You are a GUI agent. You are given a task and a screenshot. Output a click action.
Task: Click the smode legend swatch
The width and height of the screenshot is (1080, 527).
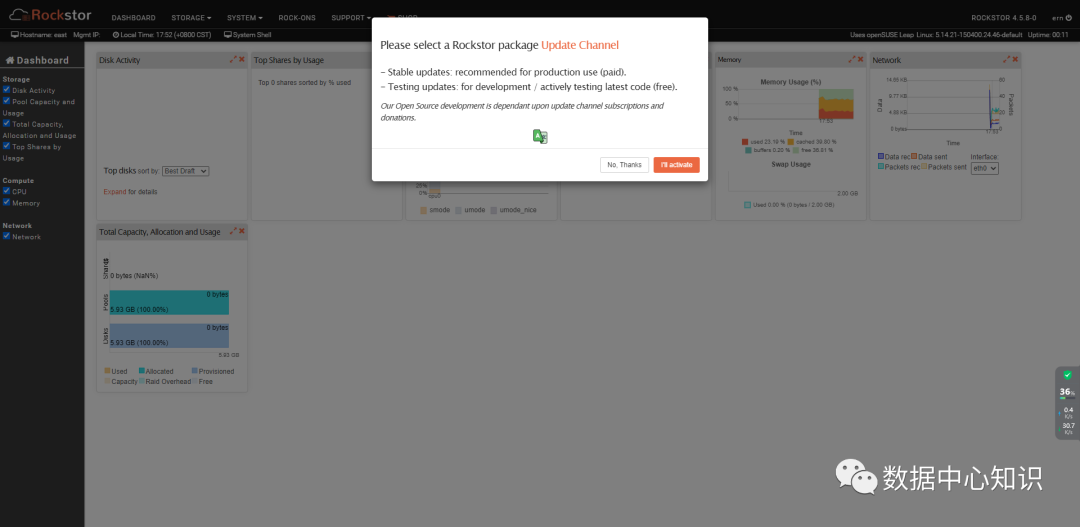[x=423, y=209]
